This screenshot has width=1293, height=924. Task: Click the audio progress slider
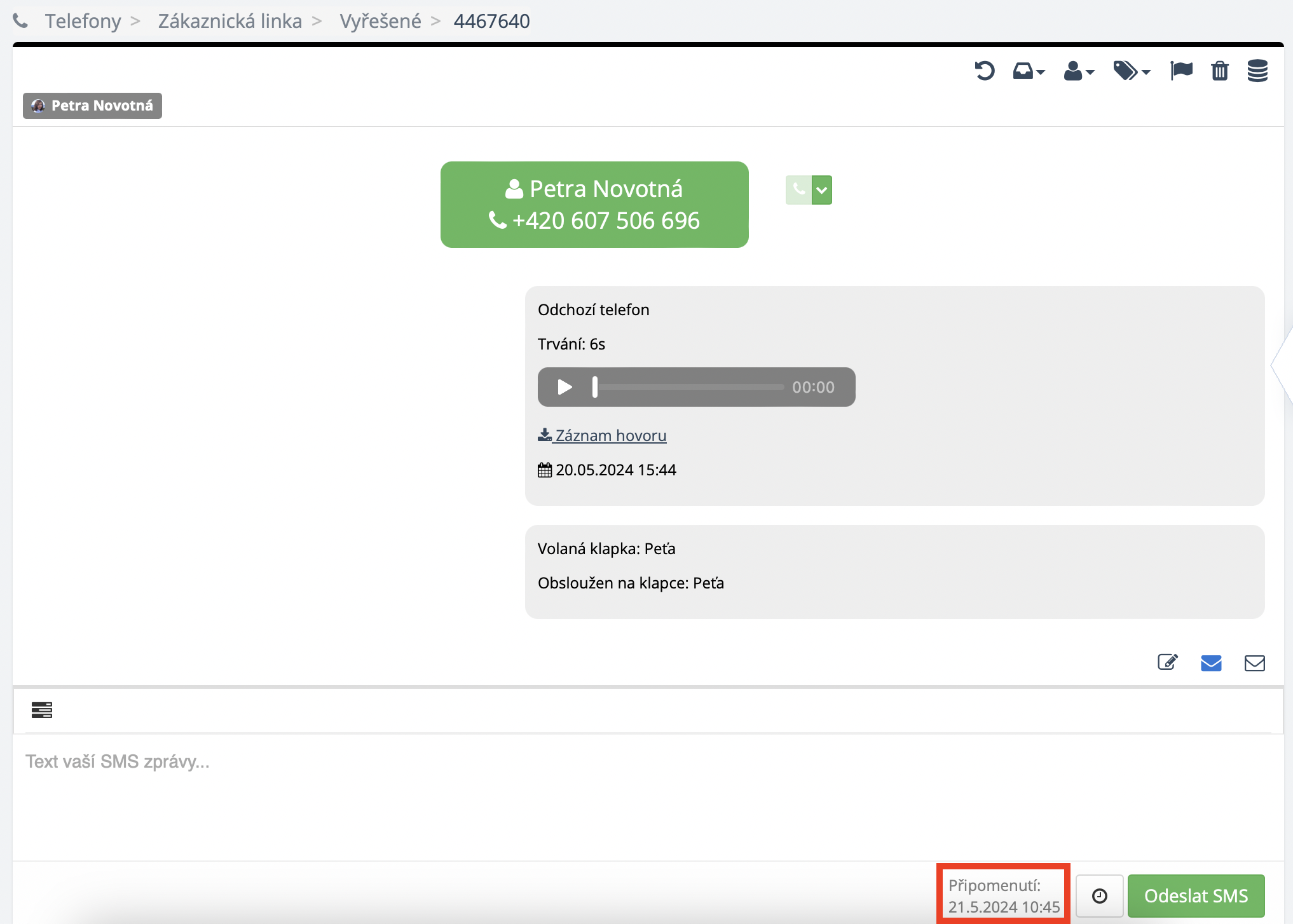click(x=690, y=387)
